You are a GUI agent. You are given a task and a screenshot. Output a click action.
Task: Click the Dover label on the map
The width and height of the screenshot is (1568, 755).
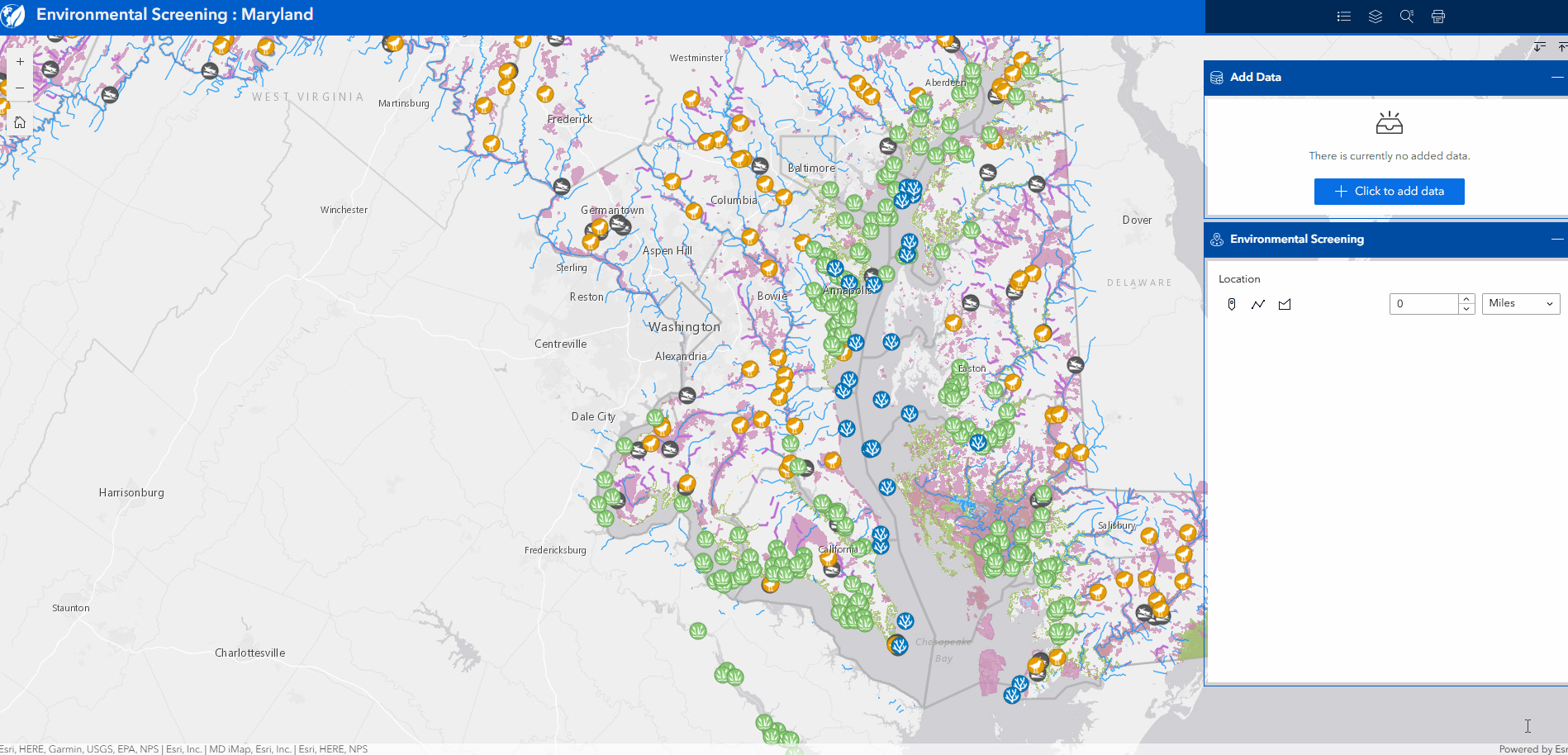[x=1137, y=220]
